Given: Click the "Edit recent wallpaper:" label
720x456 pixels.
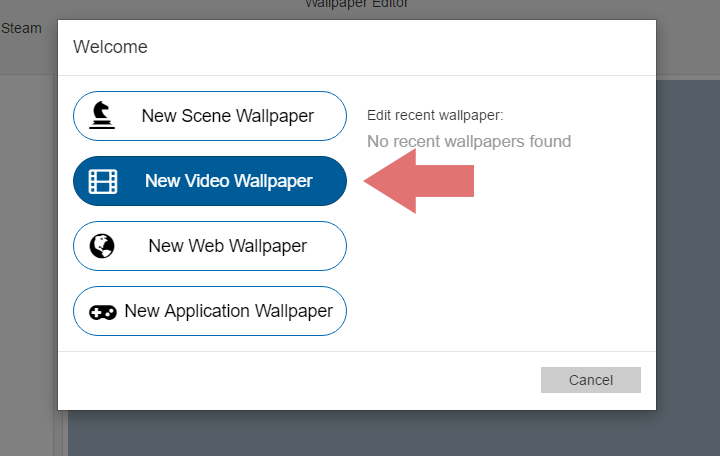Looking at the screenshot, I should pos(435,115).
